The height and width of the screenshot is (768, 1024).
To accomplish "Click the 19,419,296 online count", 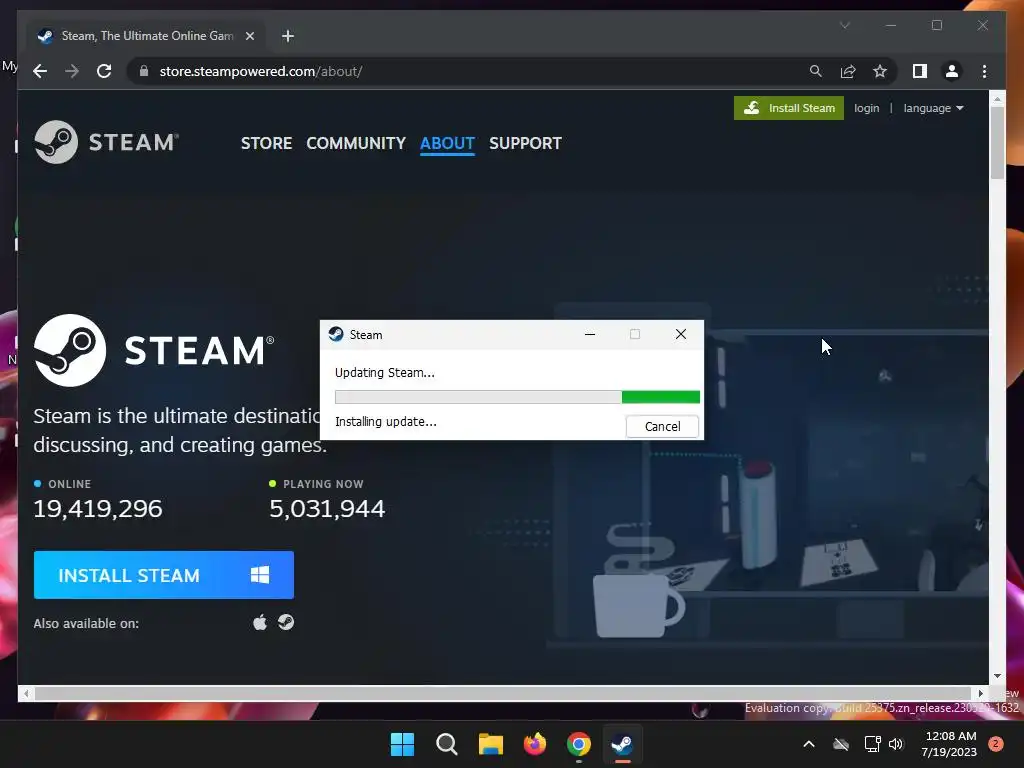I will tap(98, 509).
